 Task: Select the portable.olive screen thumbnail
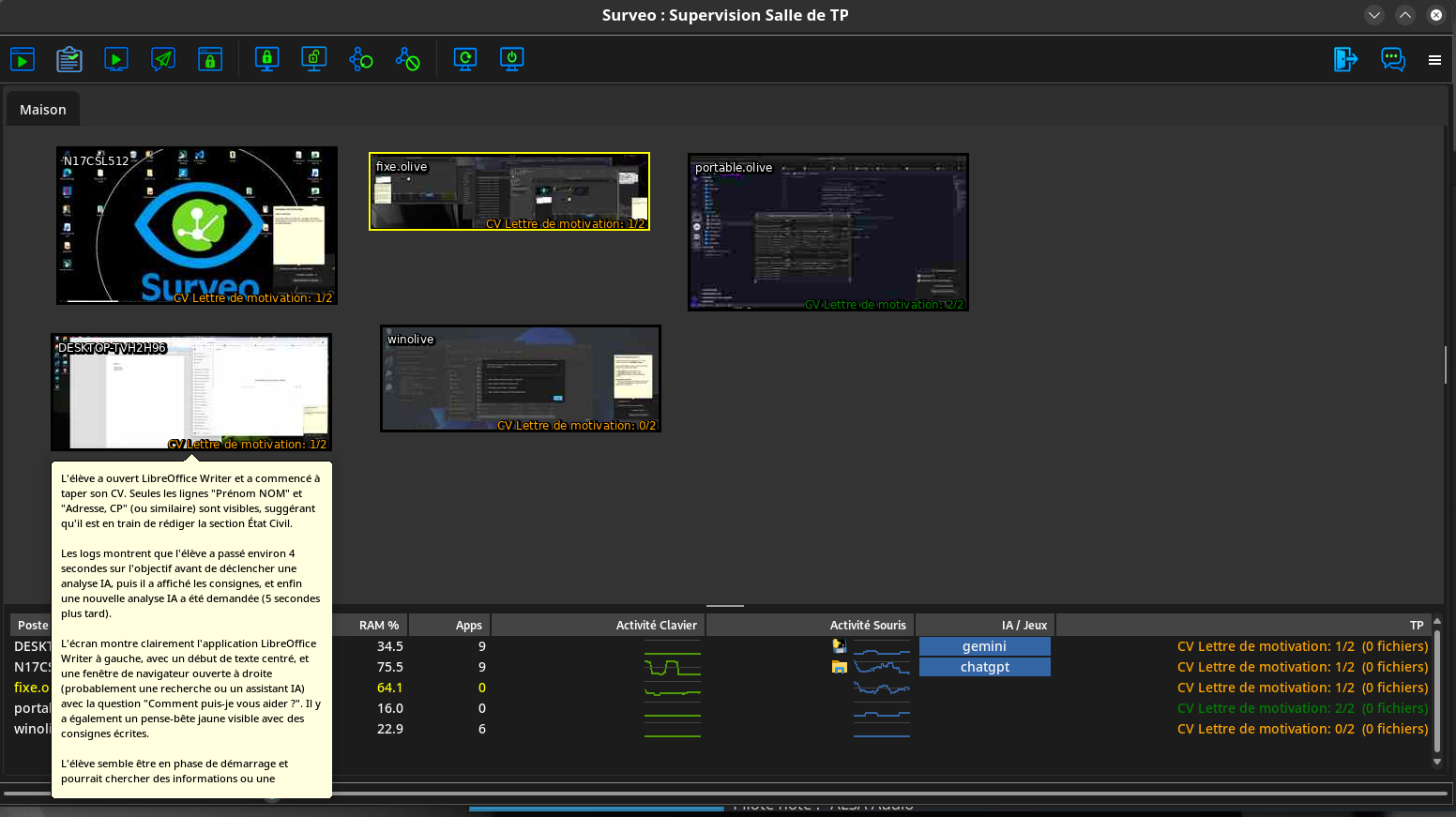[x=828, y=233]
